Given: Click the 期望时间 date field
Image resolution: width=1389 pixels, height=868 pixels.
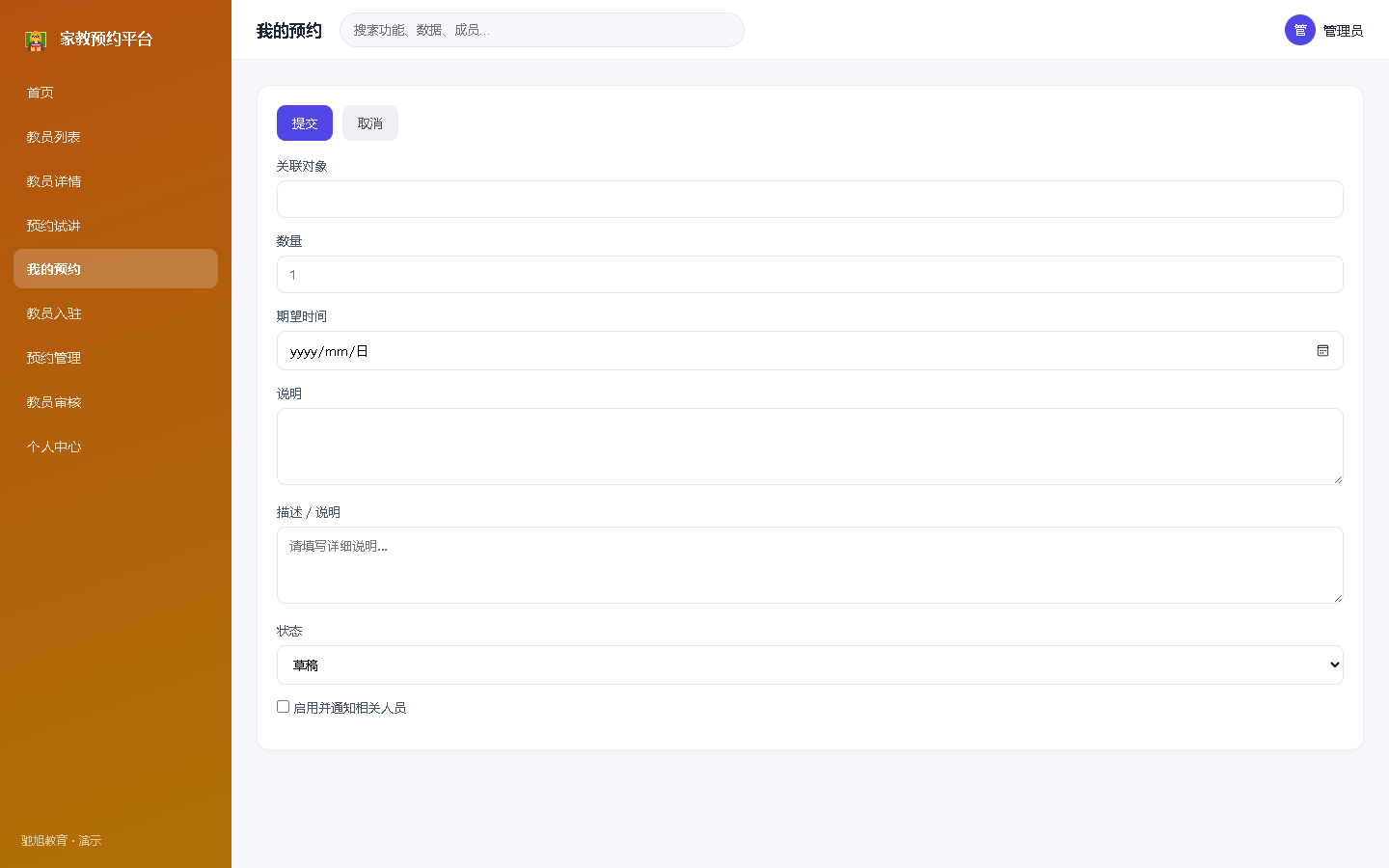Looking at the screenshot, I should [810, 351].
